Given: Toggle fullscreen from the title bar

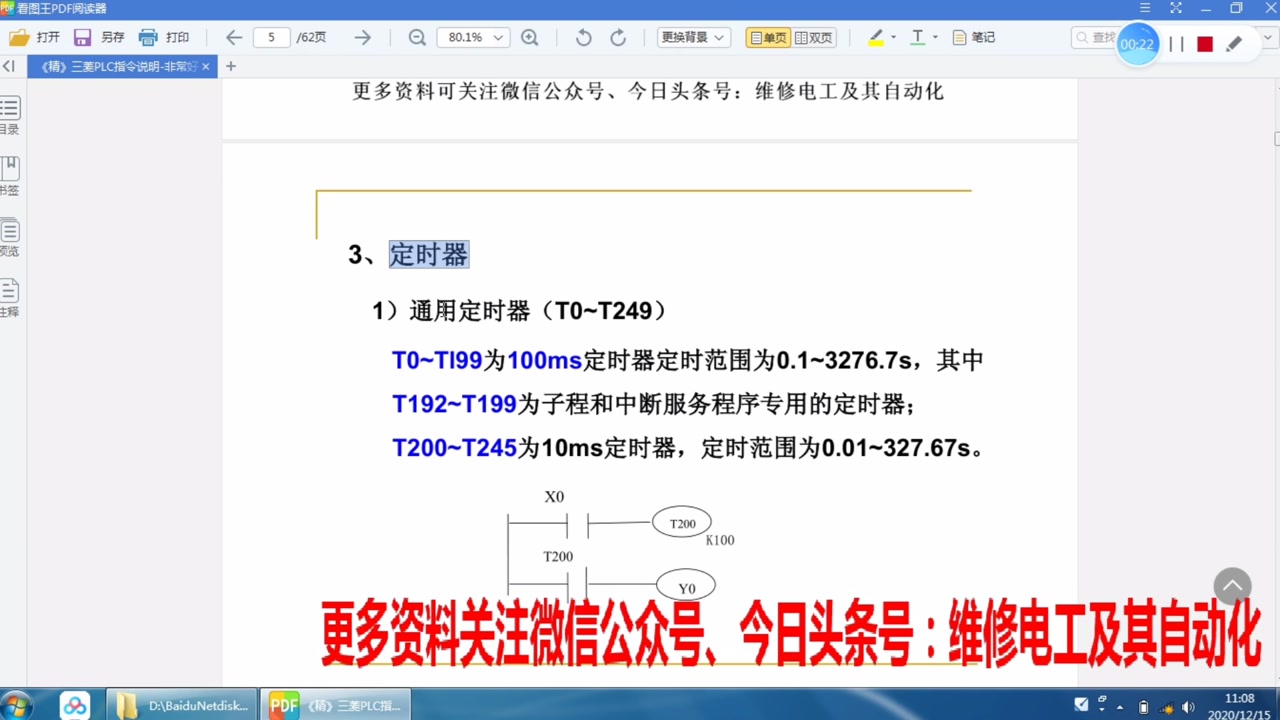Looking at the screenshot, I should pos(1176,8).
